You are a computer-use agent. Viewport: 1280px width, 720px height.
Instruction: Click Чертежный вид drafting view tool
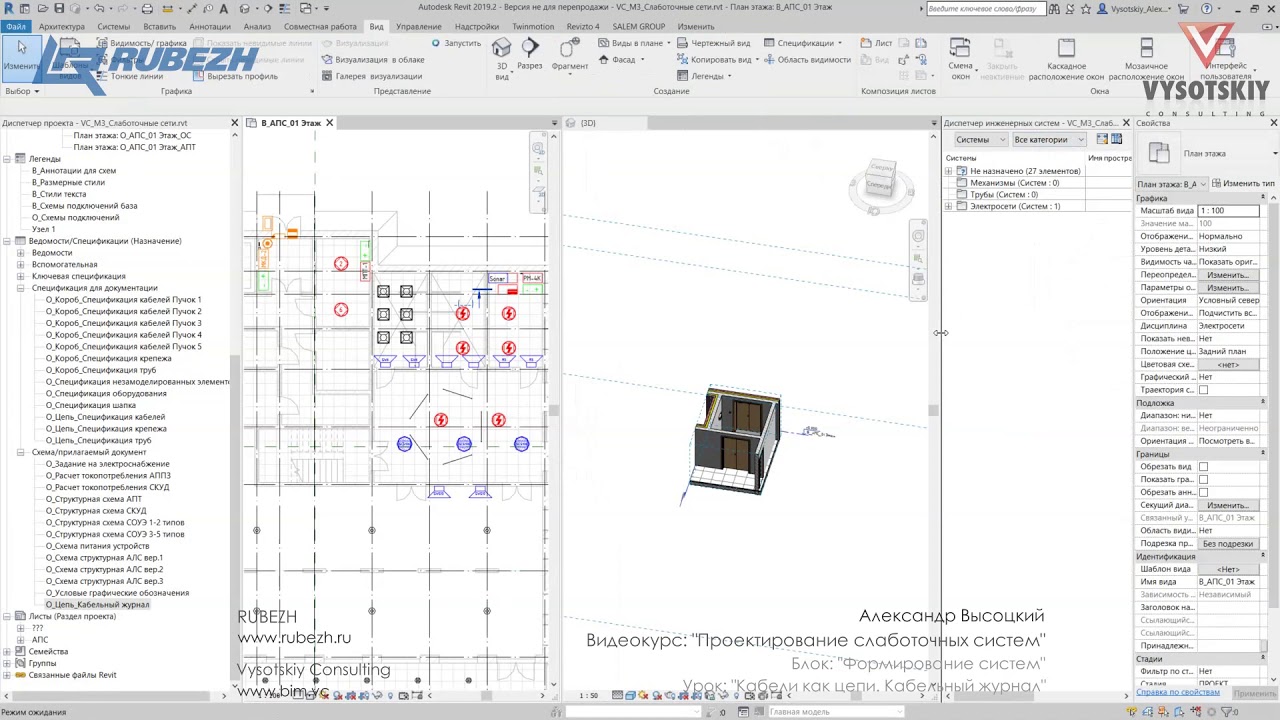coord(713,44)
